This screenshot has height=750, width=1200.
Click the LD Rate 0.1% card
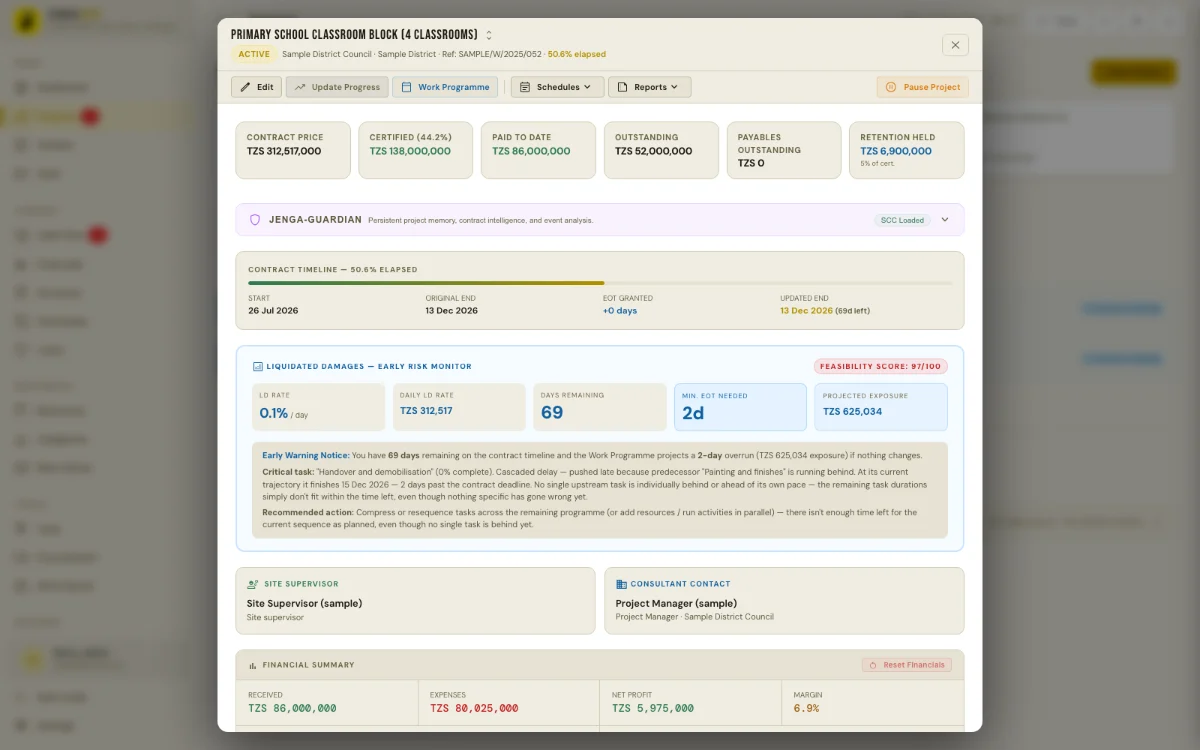(317, 407)
